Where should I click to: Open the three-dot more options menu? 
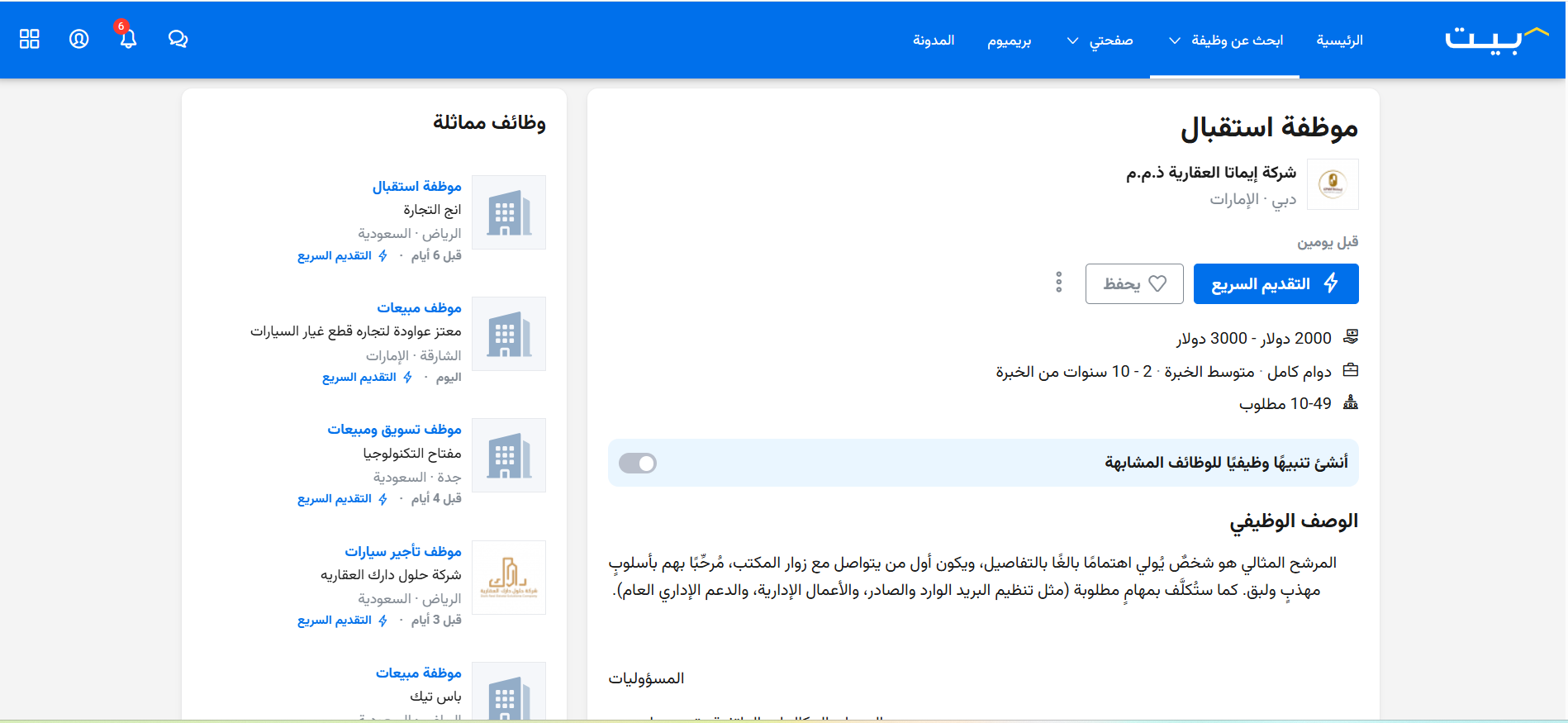pyautogui.click(x=1058, y=283)
